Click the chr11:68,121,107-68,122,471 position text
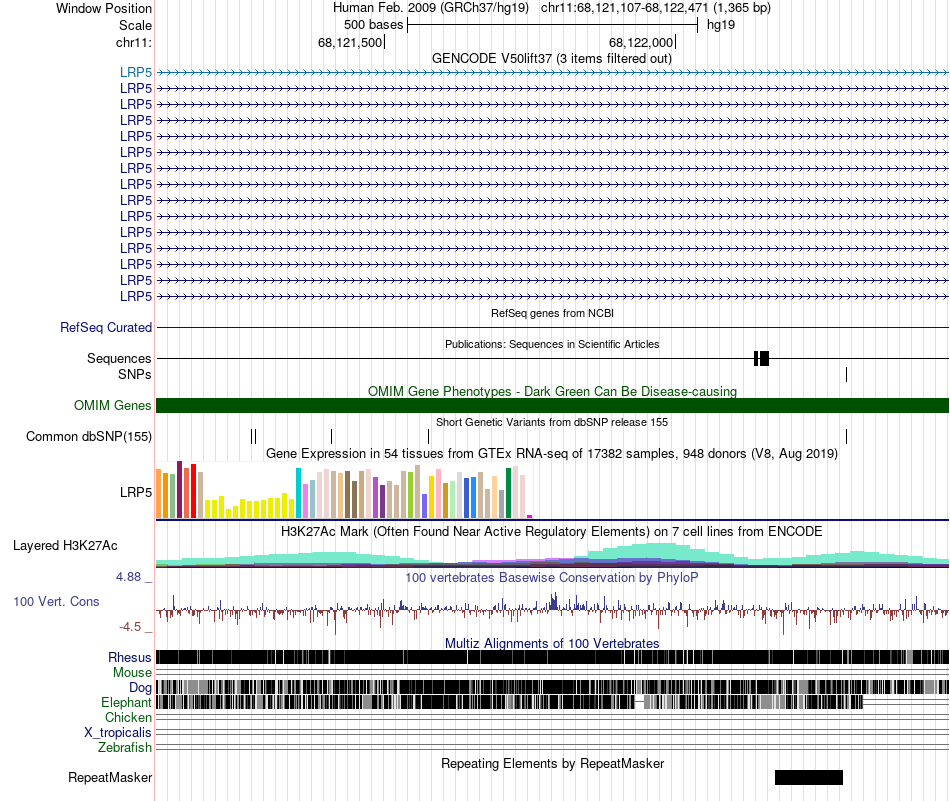 [656, 8]
